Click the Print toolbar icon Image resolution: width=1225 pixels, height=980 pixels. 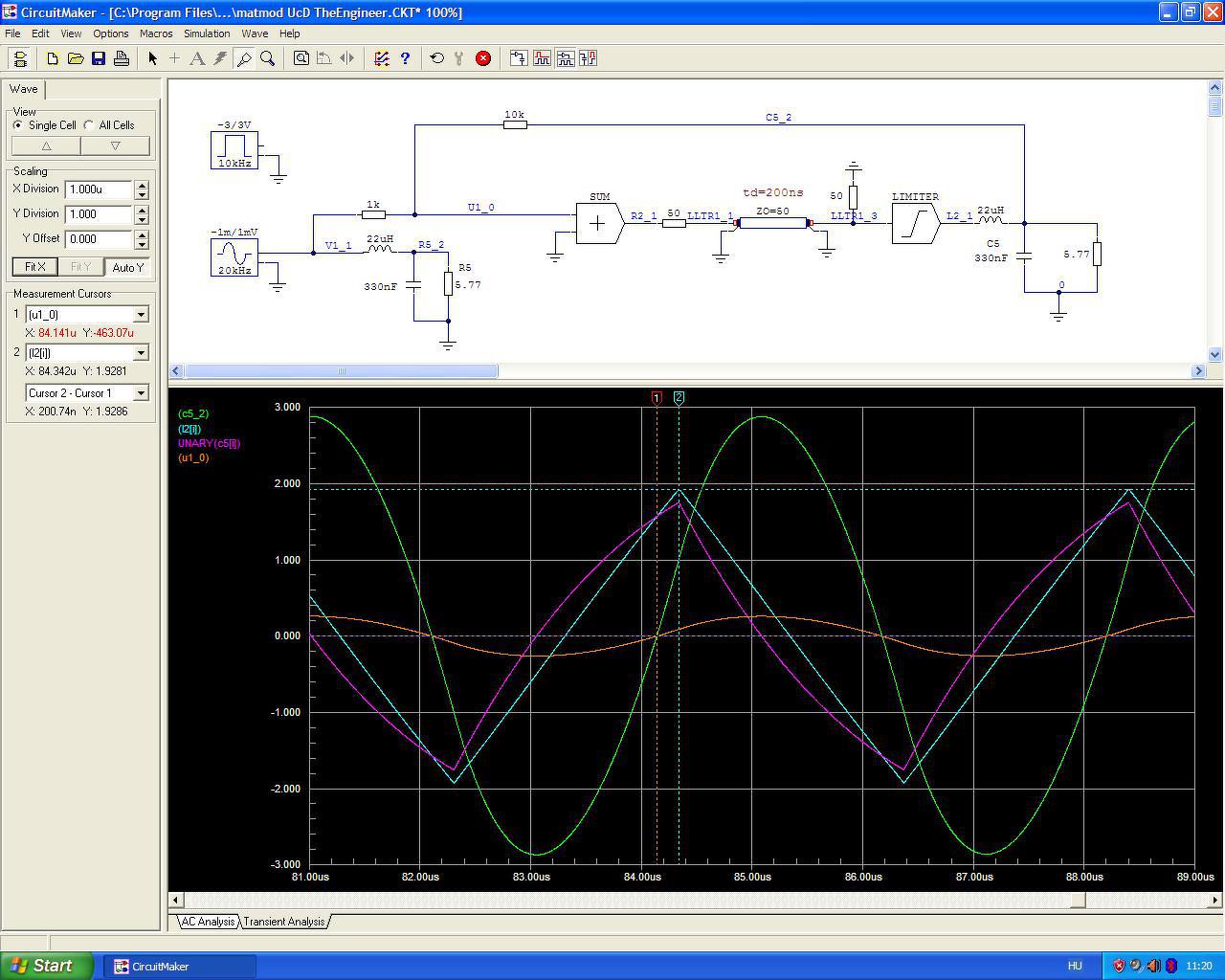click(x=122, y=58)
